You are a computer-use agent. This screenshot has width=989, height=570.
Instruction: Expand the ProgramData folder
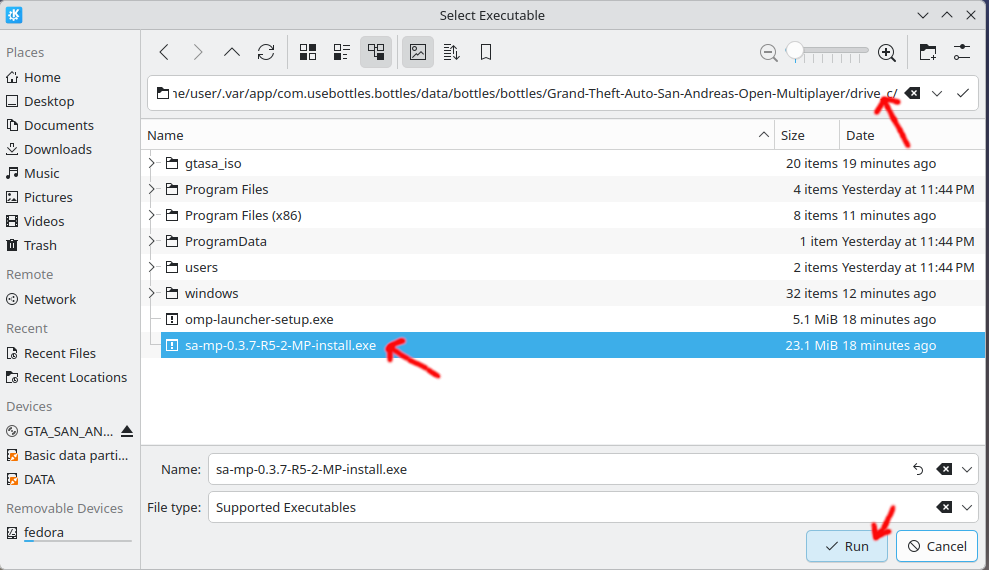coord(151,241)
